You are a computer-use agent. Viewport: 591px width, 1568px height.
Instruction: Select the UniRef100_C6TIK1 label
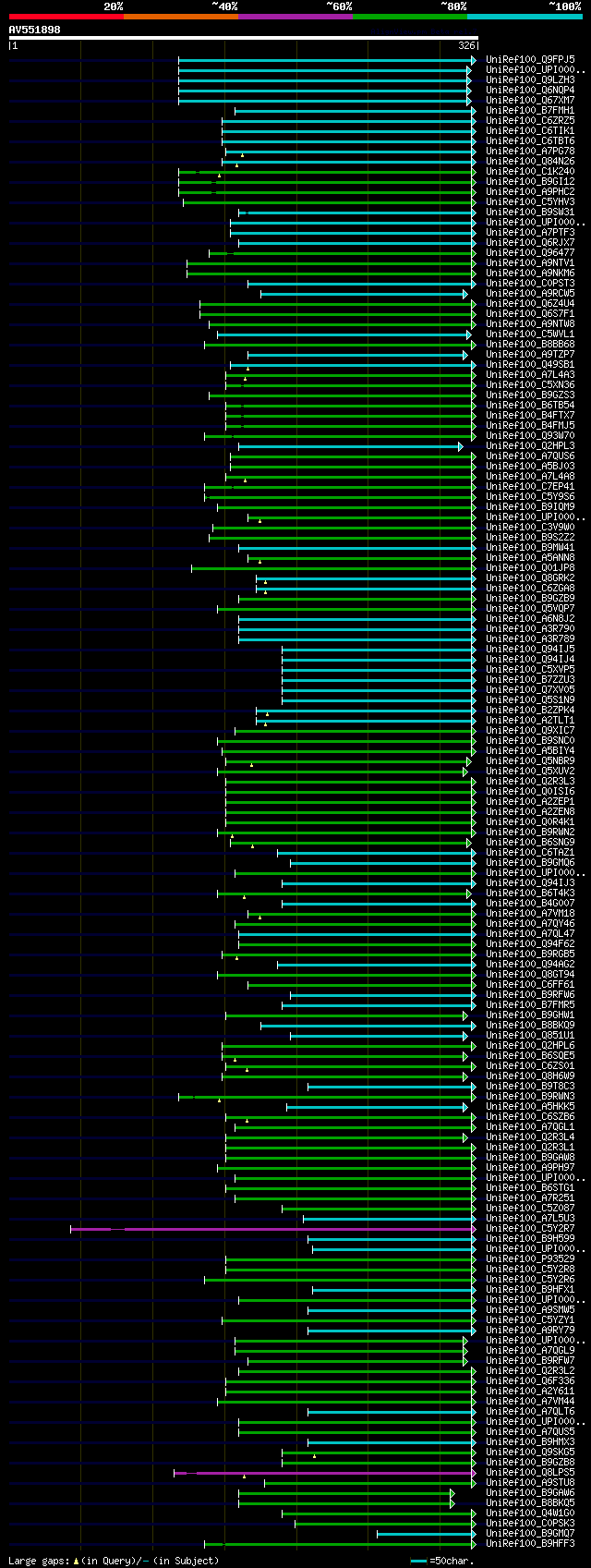pyautogui.click(x=530, y=131)
